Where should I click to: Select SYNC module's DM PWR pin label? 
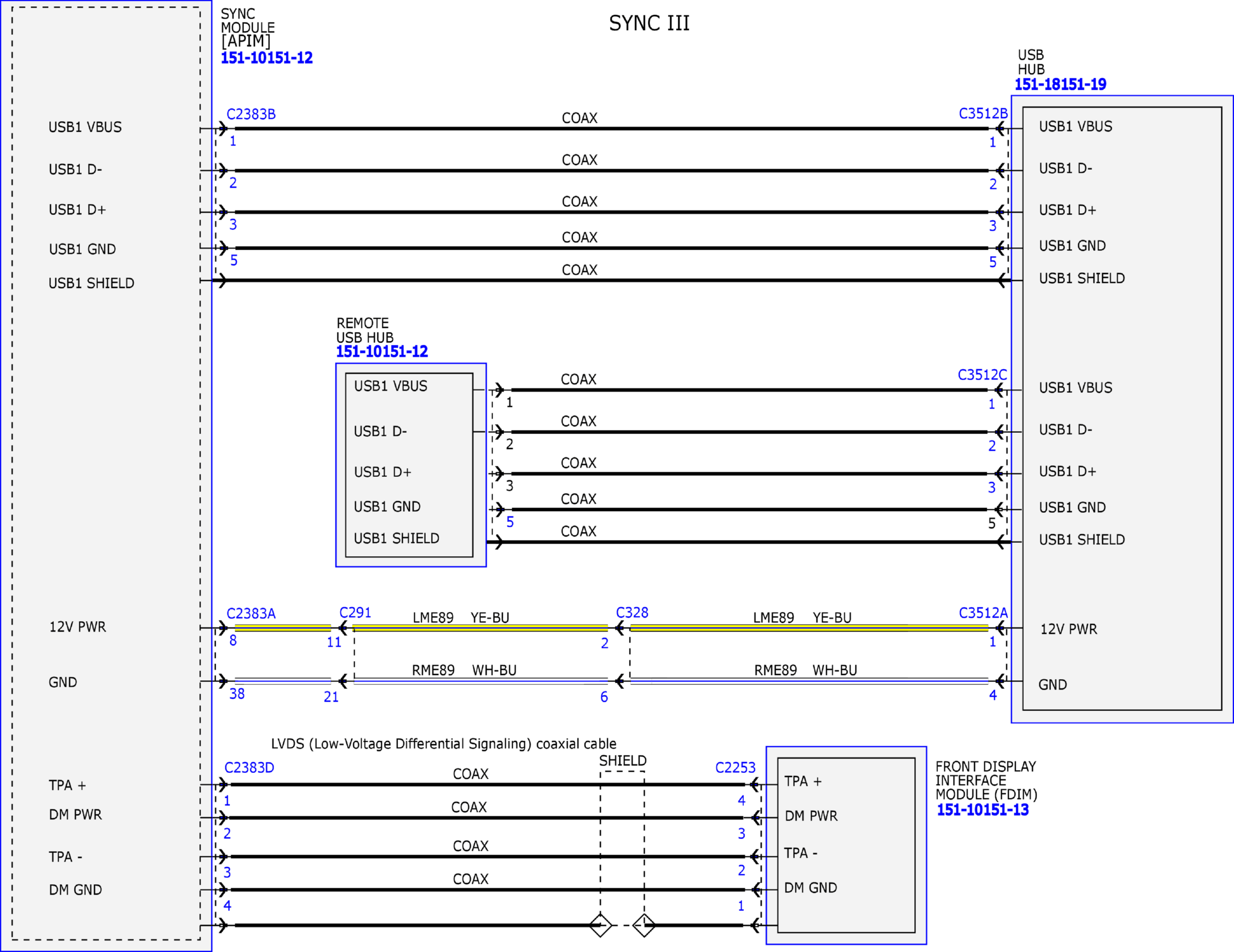[75, 815]
